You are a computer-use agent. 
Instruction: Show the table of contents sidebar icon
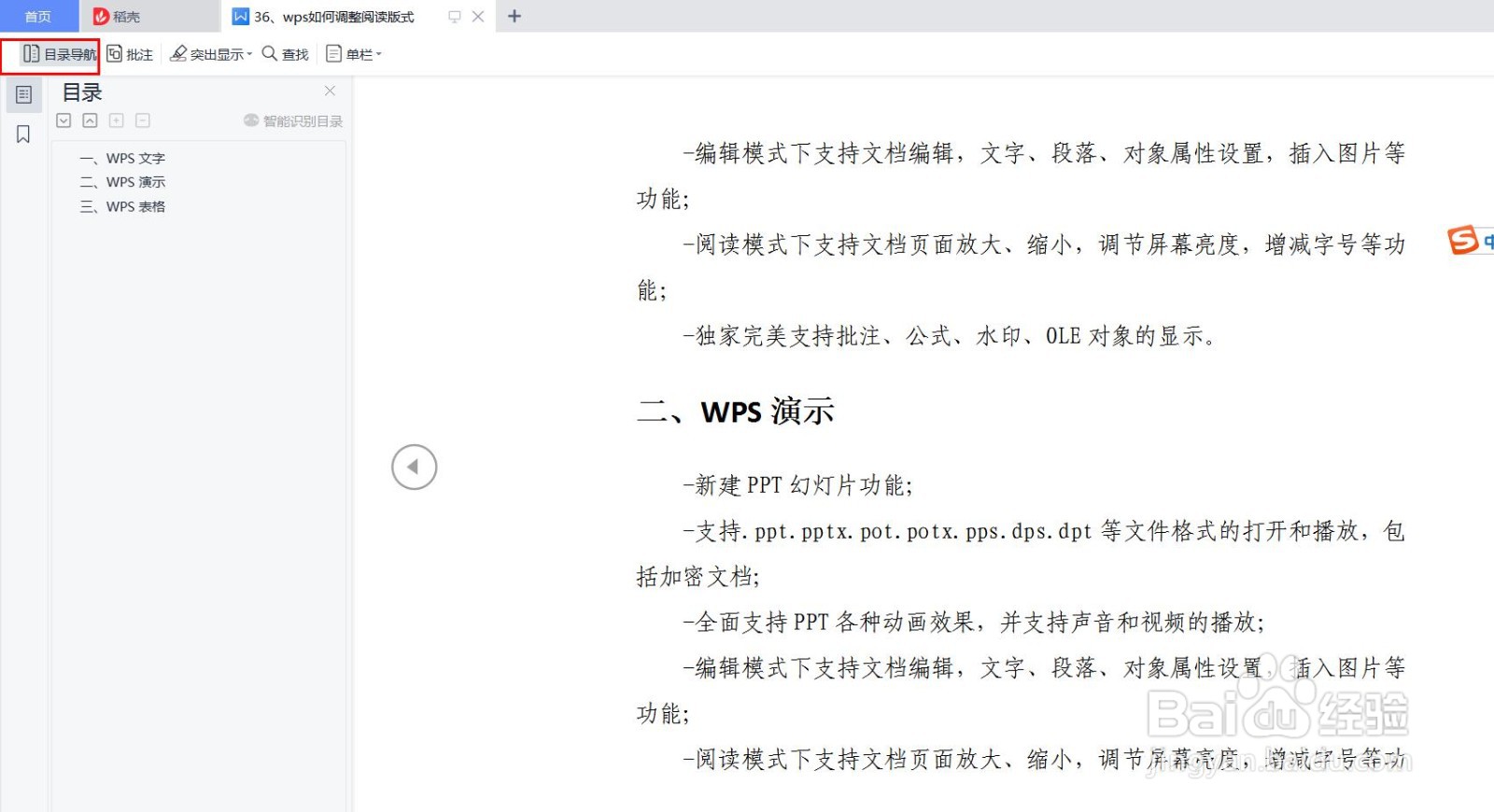(23, 94)
